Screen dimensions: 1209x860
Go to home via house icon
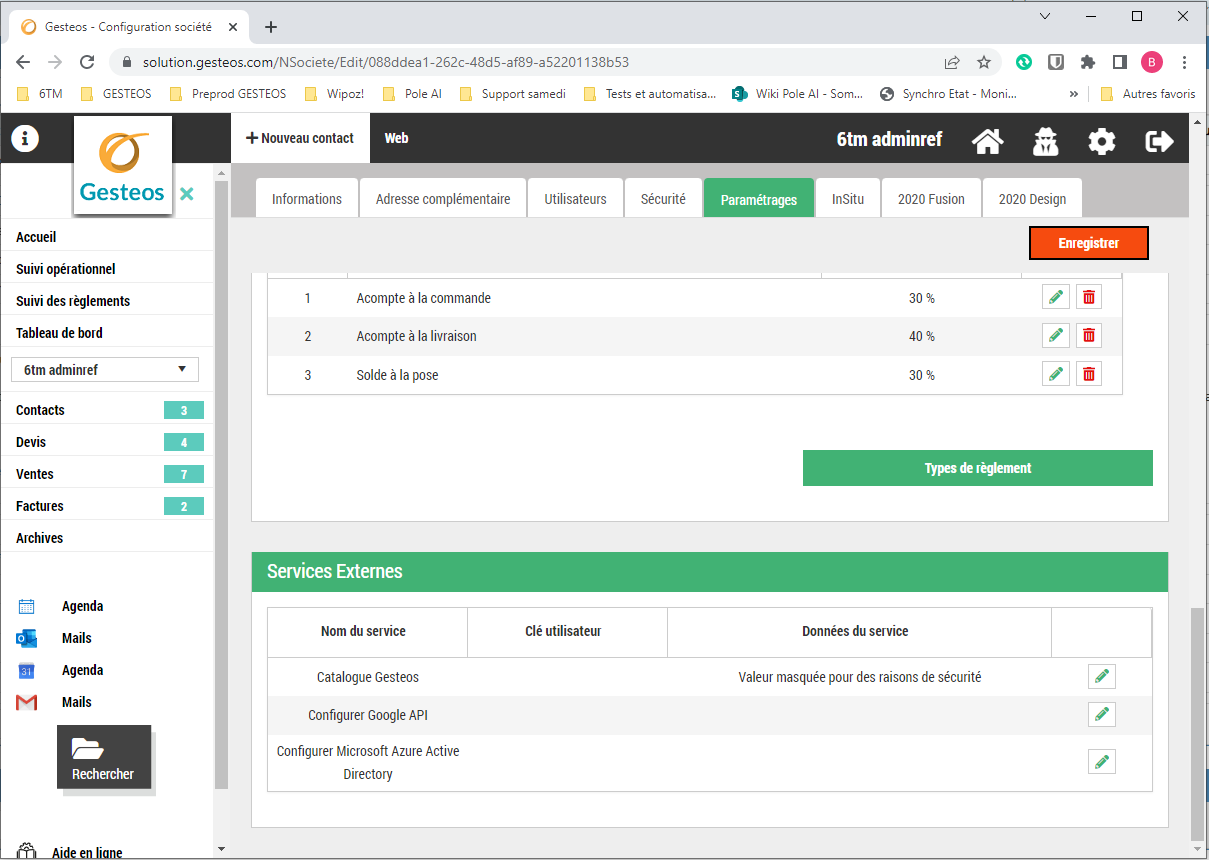pos(987,141)
